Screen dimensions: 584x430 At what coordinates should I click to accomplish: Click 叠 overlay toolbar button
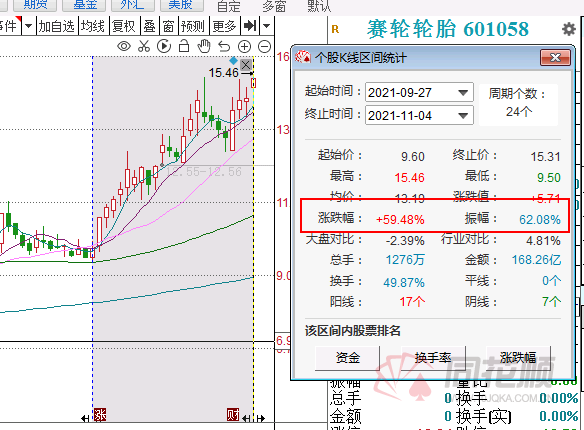click(x=149, y=26)
